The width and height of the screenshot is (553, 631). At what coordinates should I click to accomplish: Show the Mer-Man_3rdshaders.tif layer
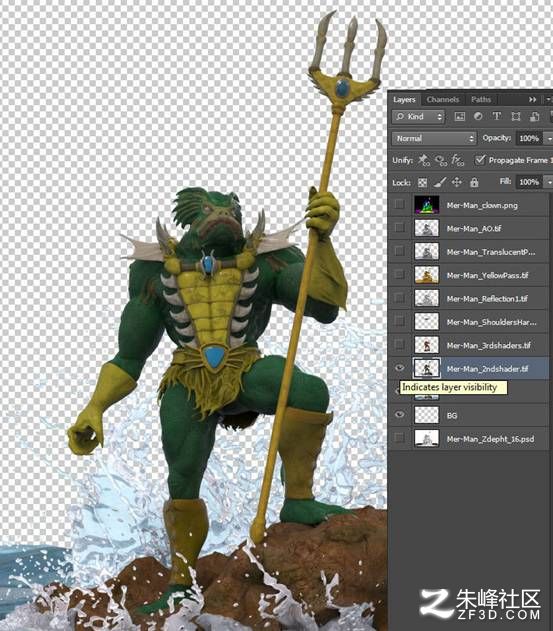pos(399,344)
